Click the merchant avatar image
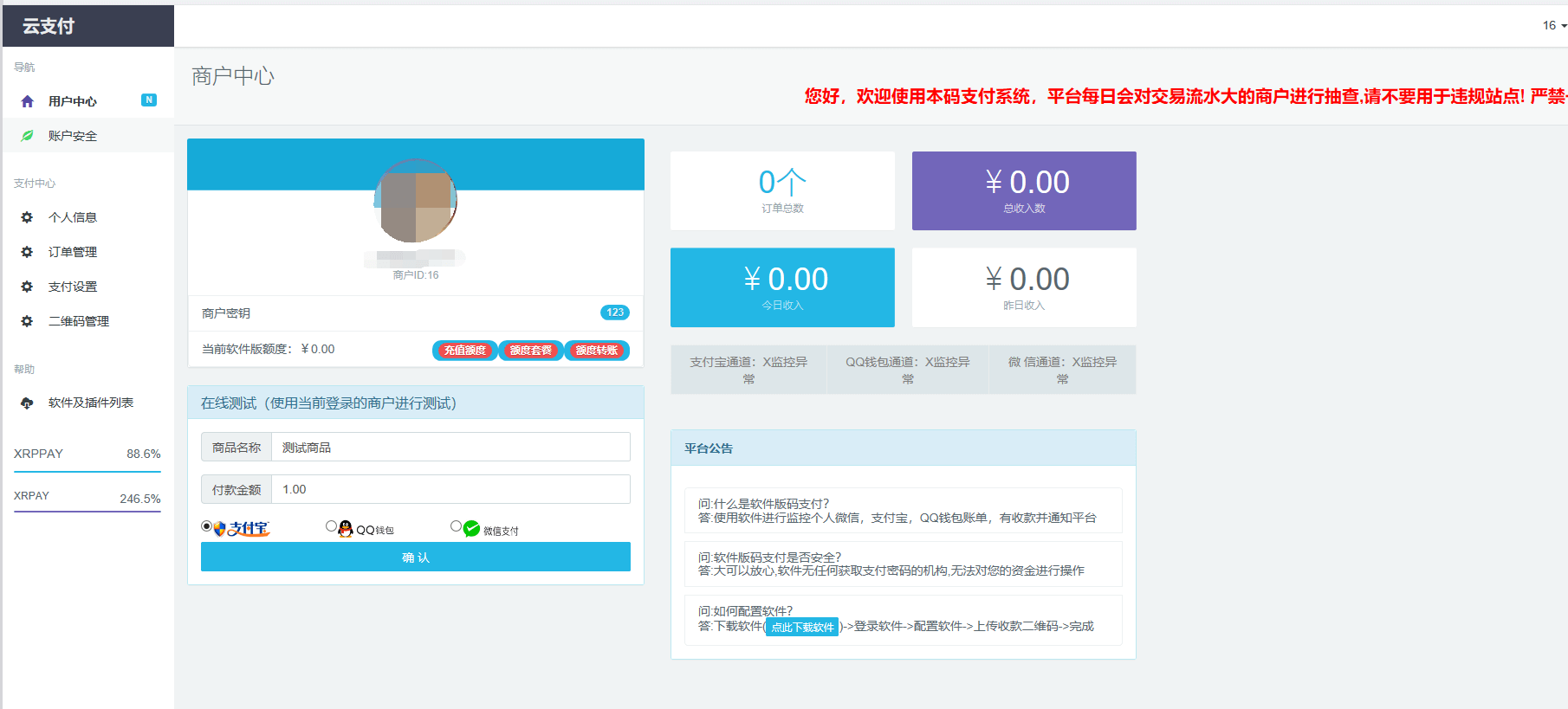 point(416,201)
